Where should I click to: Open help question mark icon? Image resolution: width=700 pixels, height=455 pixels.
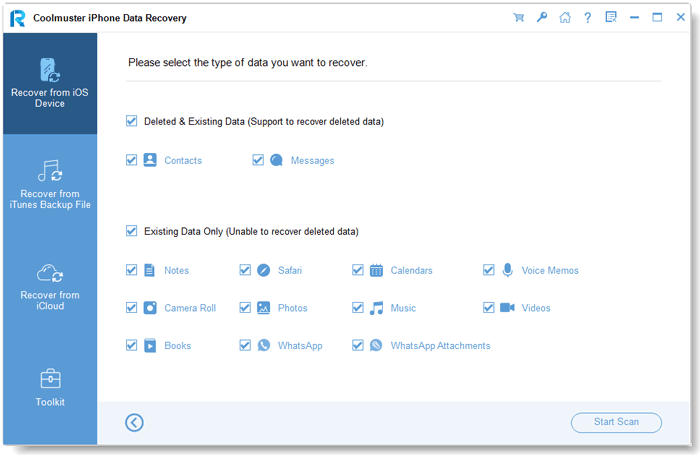point(588,17)
